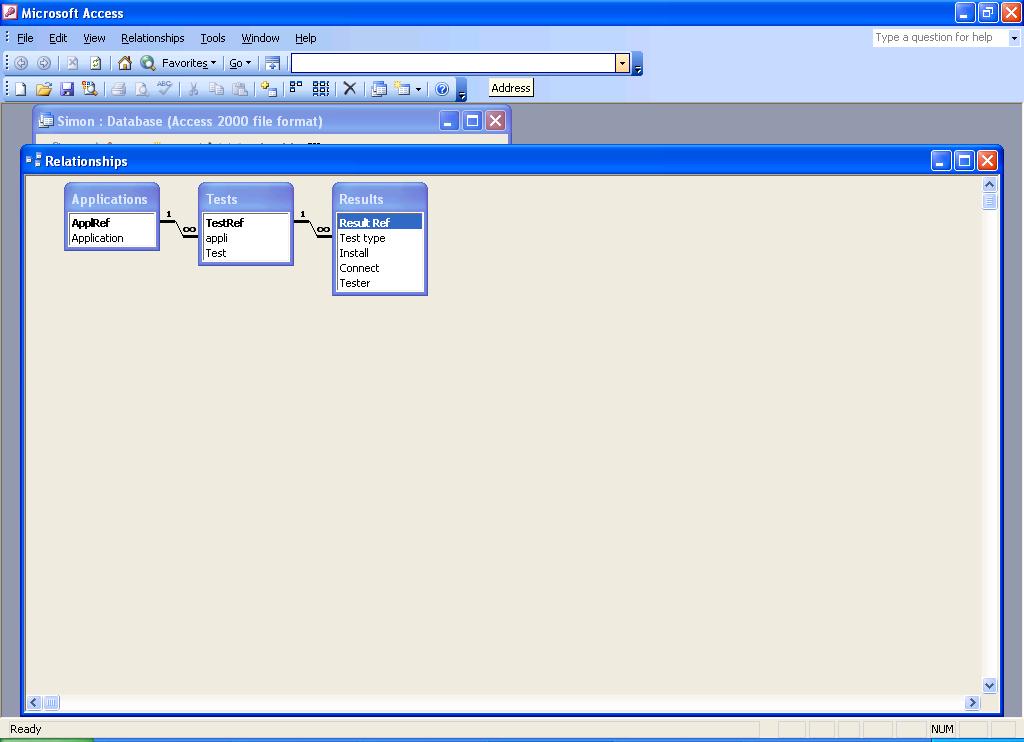Open Web toolbar options arrow
Screen dimensions: 1024x742
[x=638, y=64]
